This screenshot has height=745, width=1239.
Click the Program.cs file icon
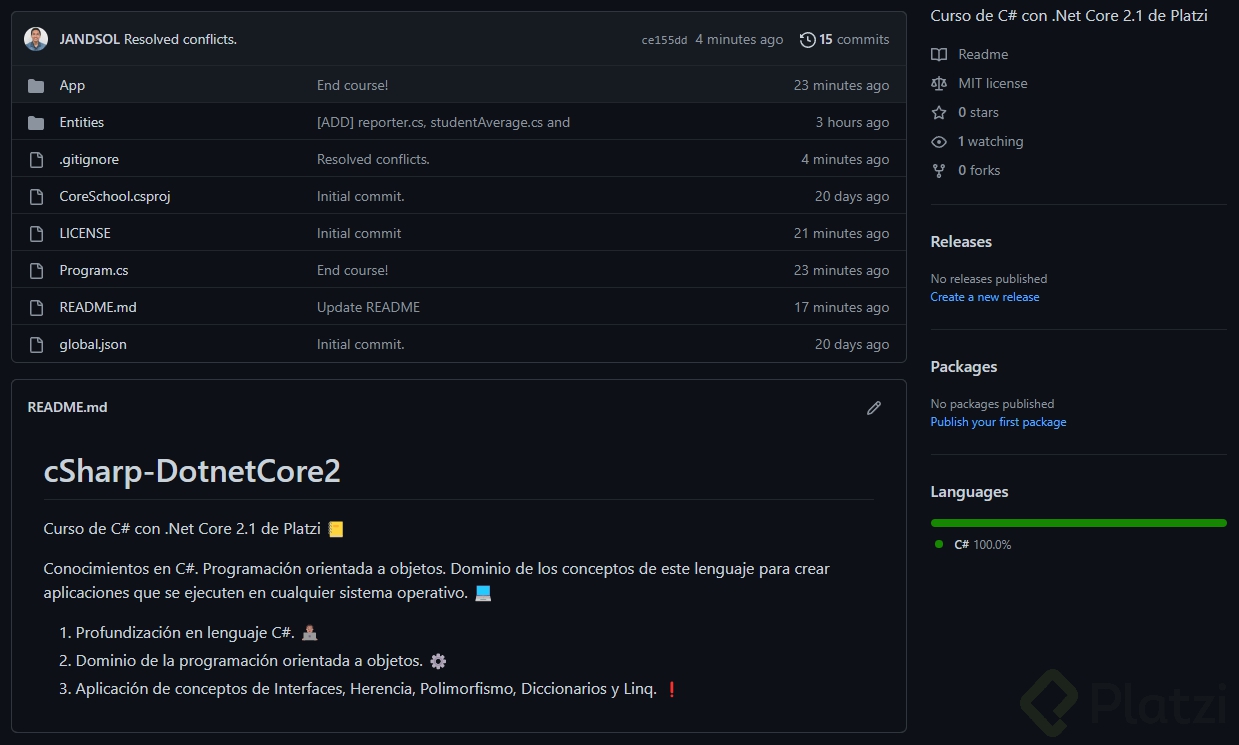(x=36, y=271)
